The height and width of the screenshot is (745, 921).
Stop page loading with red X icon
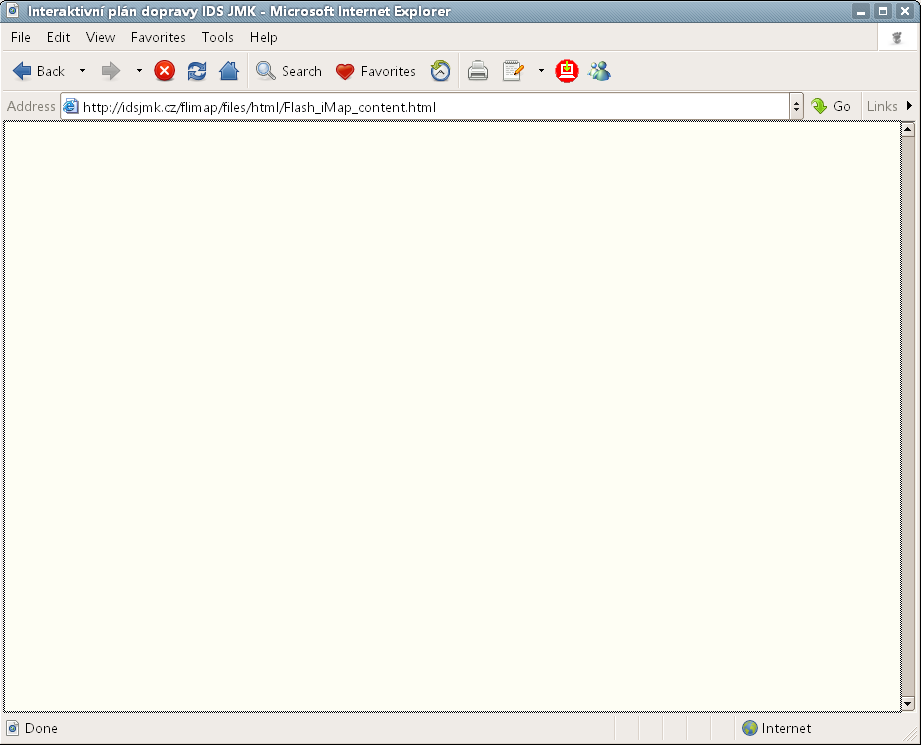(164, 71)
